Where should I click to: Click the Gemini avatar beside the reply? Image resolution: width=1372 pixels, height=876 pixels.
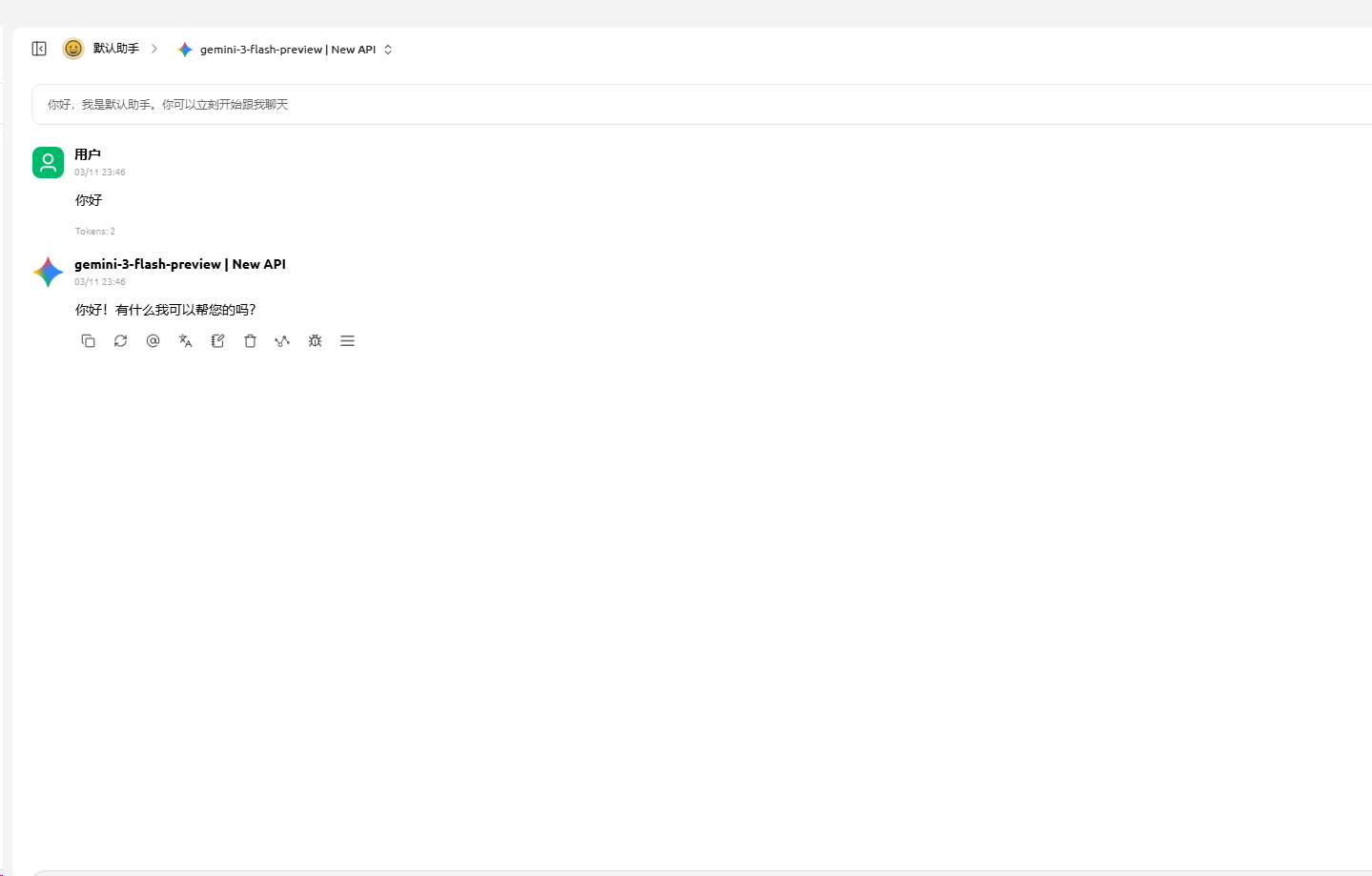point(48,272)
